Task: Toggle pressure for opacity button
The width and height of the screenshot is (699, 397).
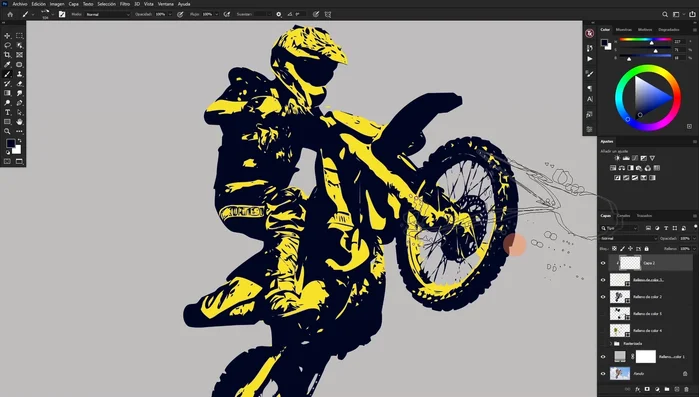Action: [x=180, y=14]
